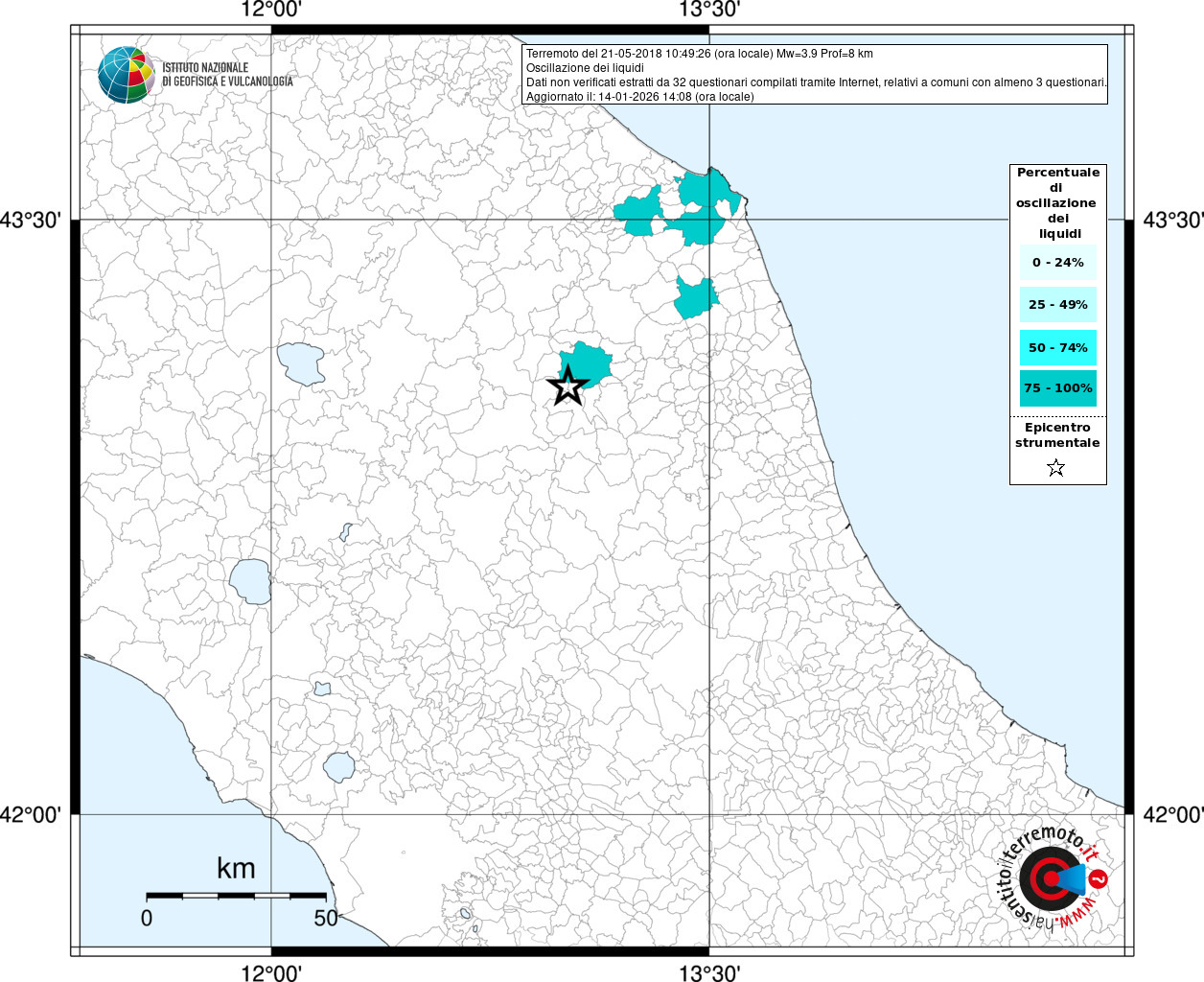Click the right 42°00' latitude label
Screen dimensions: 1204x982
(1172, 815)
